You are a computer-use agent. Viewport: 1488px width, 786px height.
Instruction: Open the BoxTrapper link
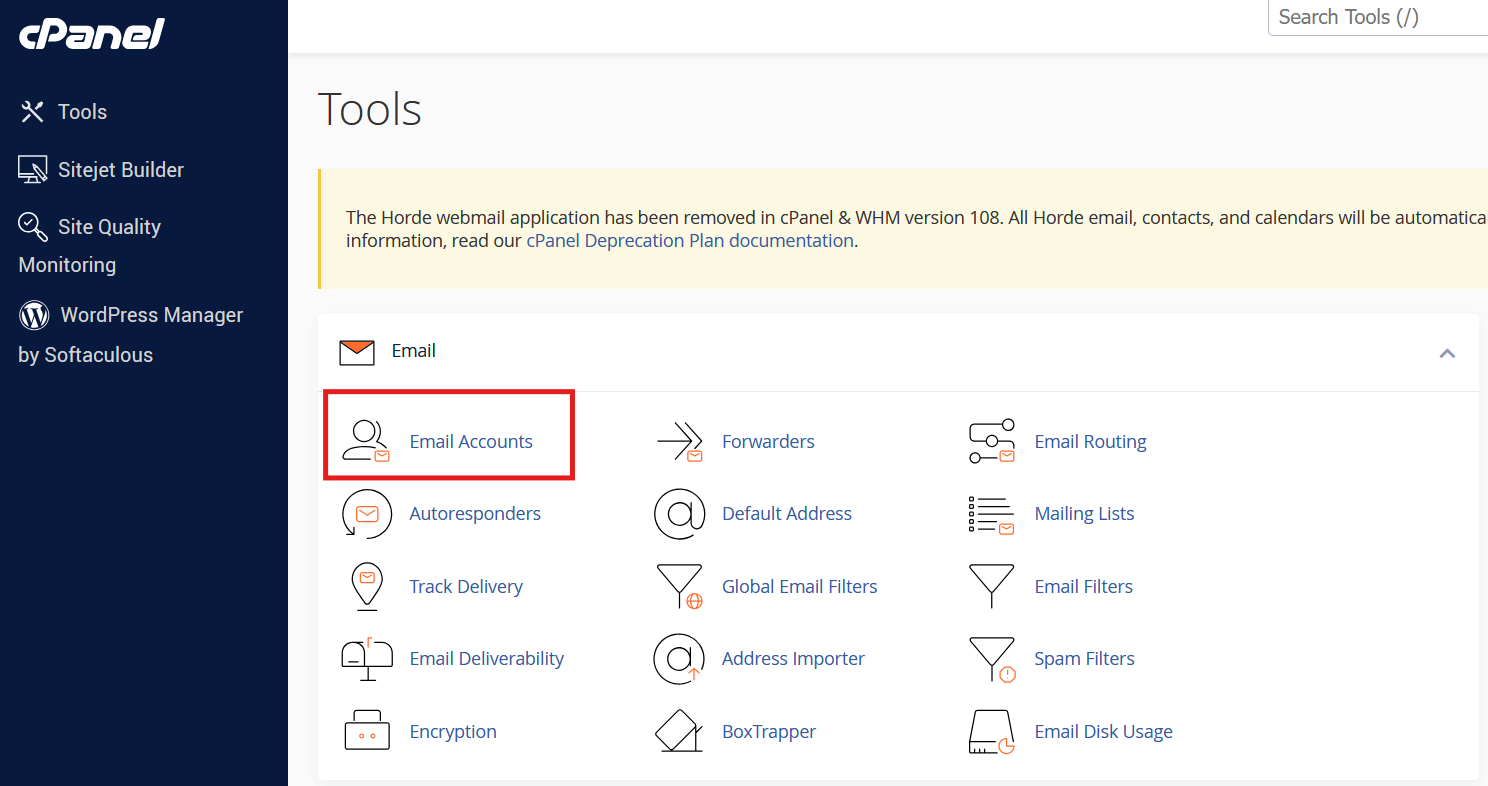[769, 731]
